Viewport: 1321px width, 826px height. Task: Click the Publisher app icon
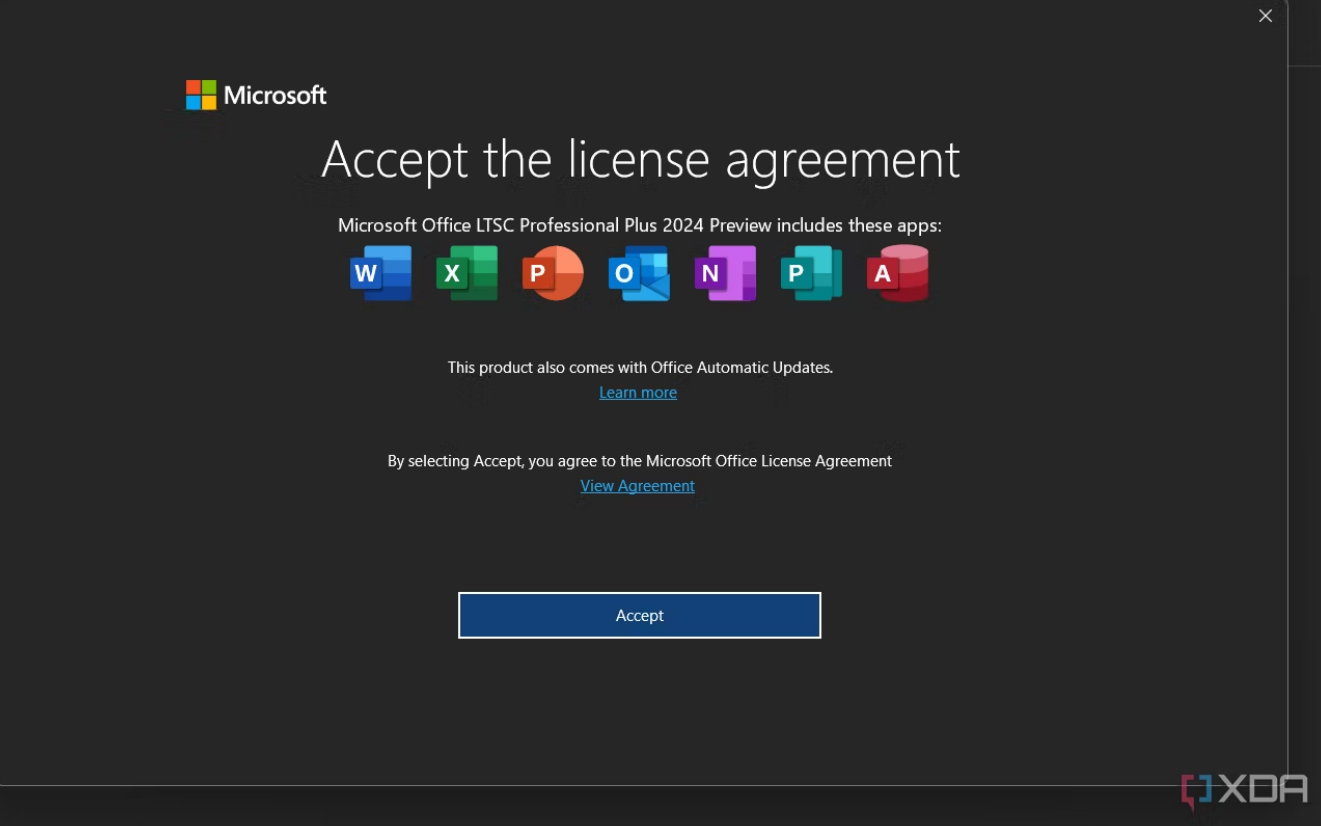(x=811, y=273)
